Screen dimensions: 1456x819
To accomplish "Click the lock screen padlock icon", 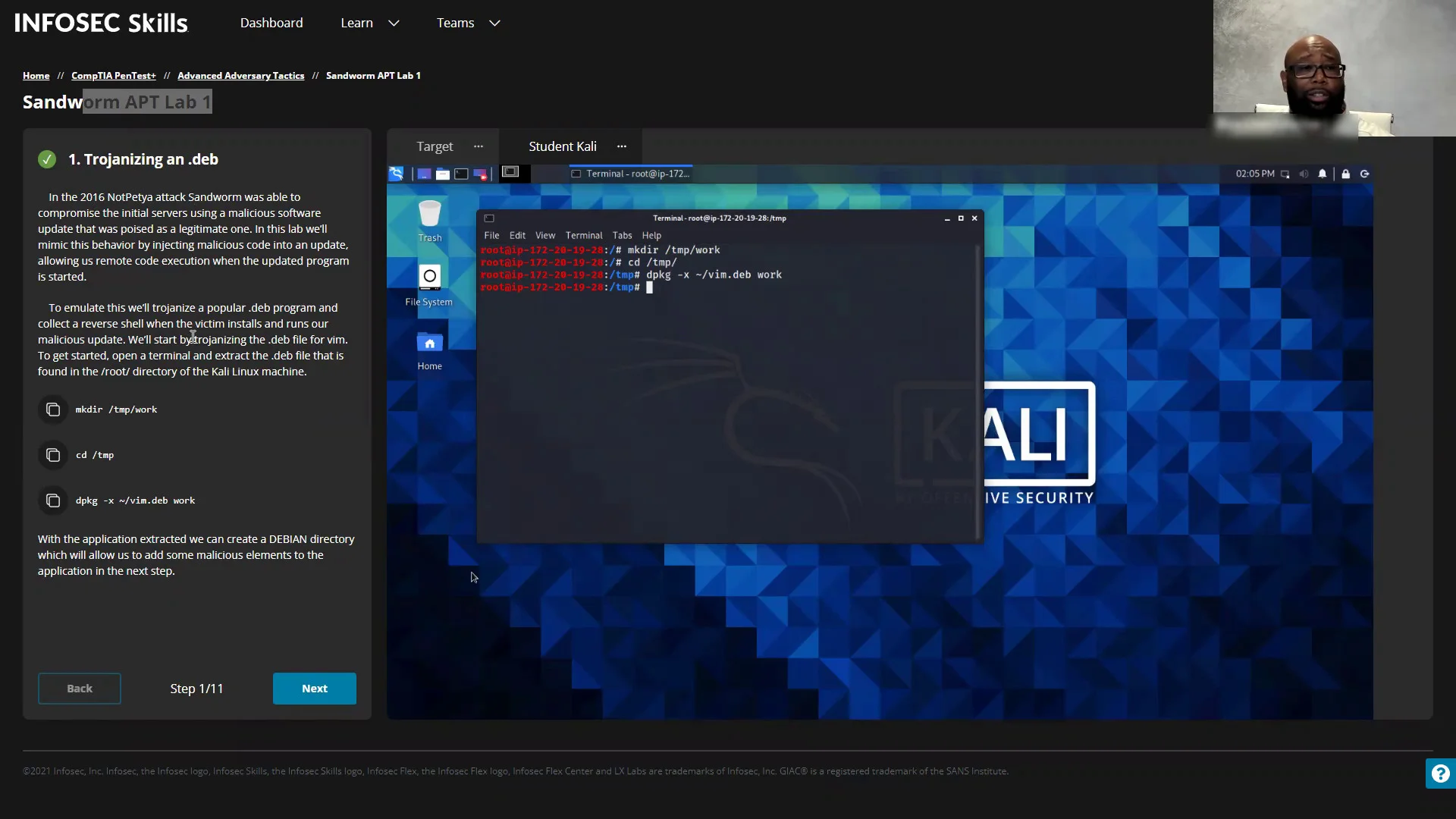I will tap(1346, 174).
